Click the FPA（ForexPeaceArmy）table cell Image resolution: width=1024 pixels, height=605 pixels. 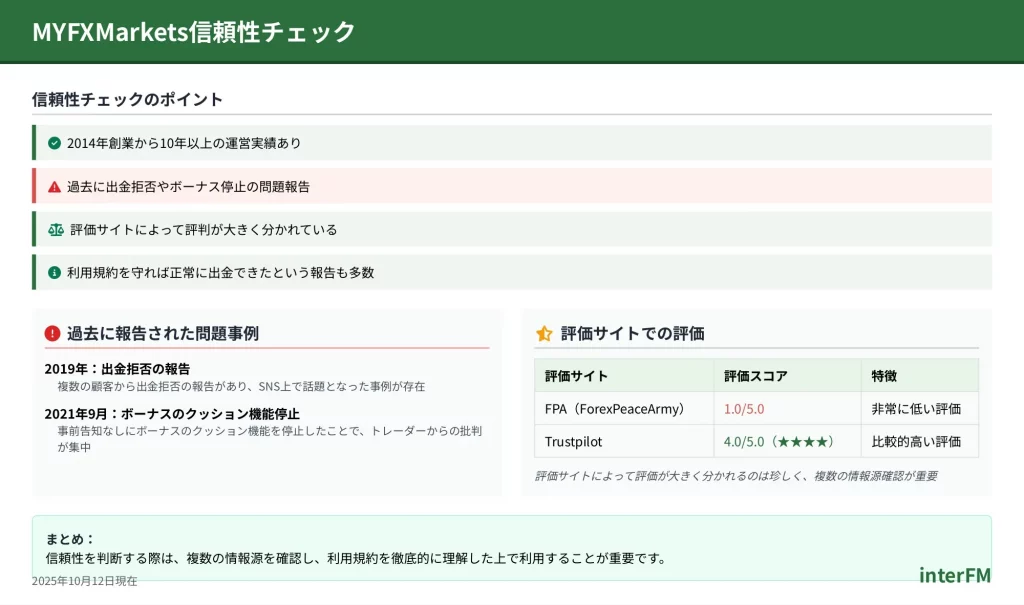[617, 408]
